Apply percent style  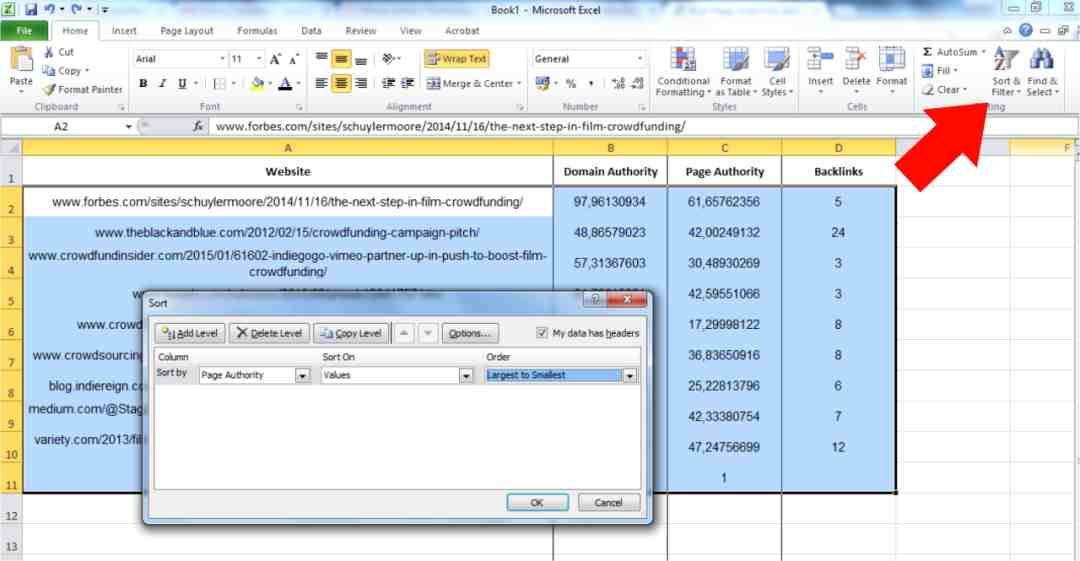(571, 83)
